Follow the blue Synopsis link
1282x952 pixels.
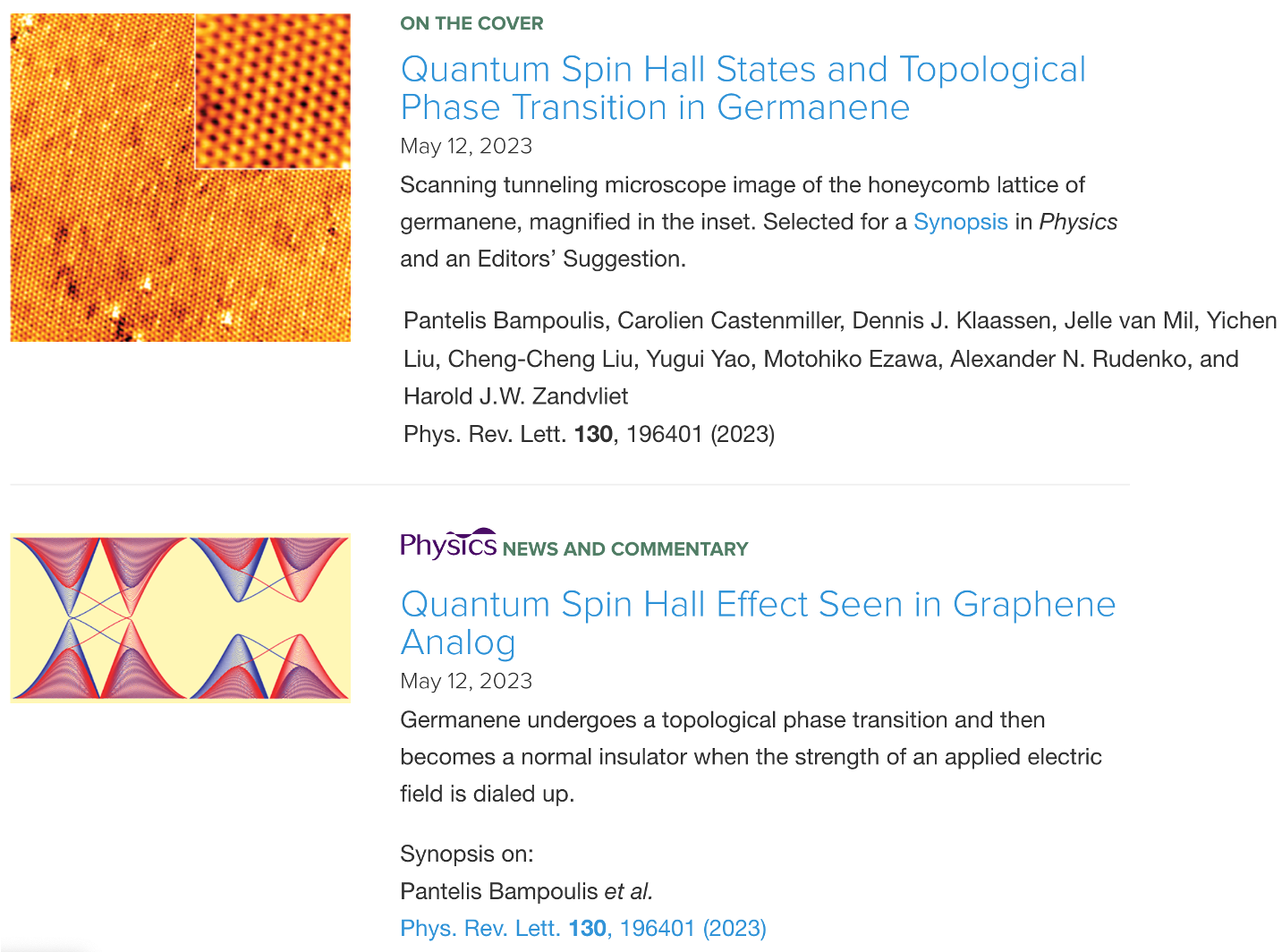click(x=960, y=222)
